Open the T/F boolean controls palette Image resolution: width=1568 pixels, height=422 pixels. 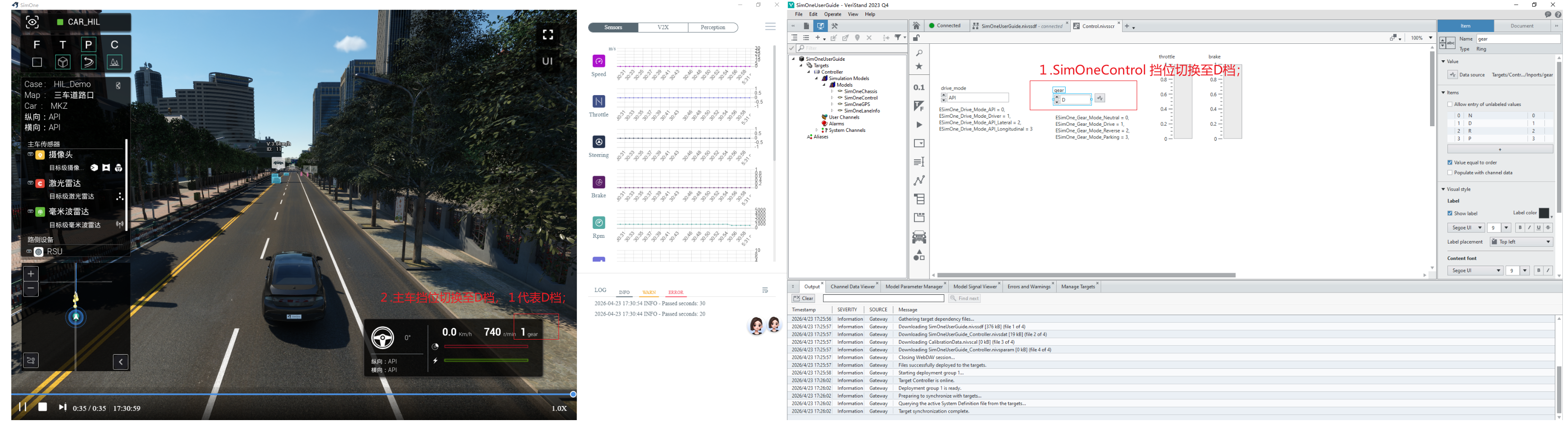919,106
